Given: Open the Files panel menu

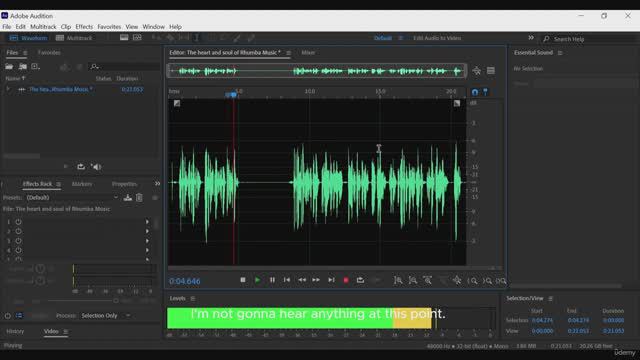Looking at the screenshot, I should tap(25, 53).
